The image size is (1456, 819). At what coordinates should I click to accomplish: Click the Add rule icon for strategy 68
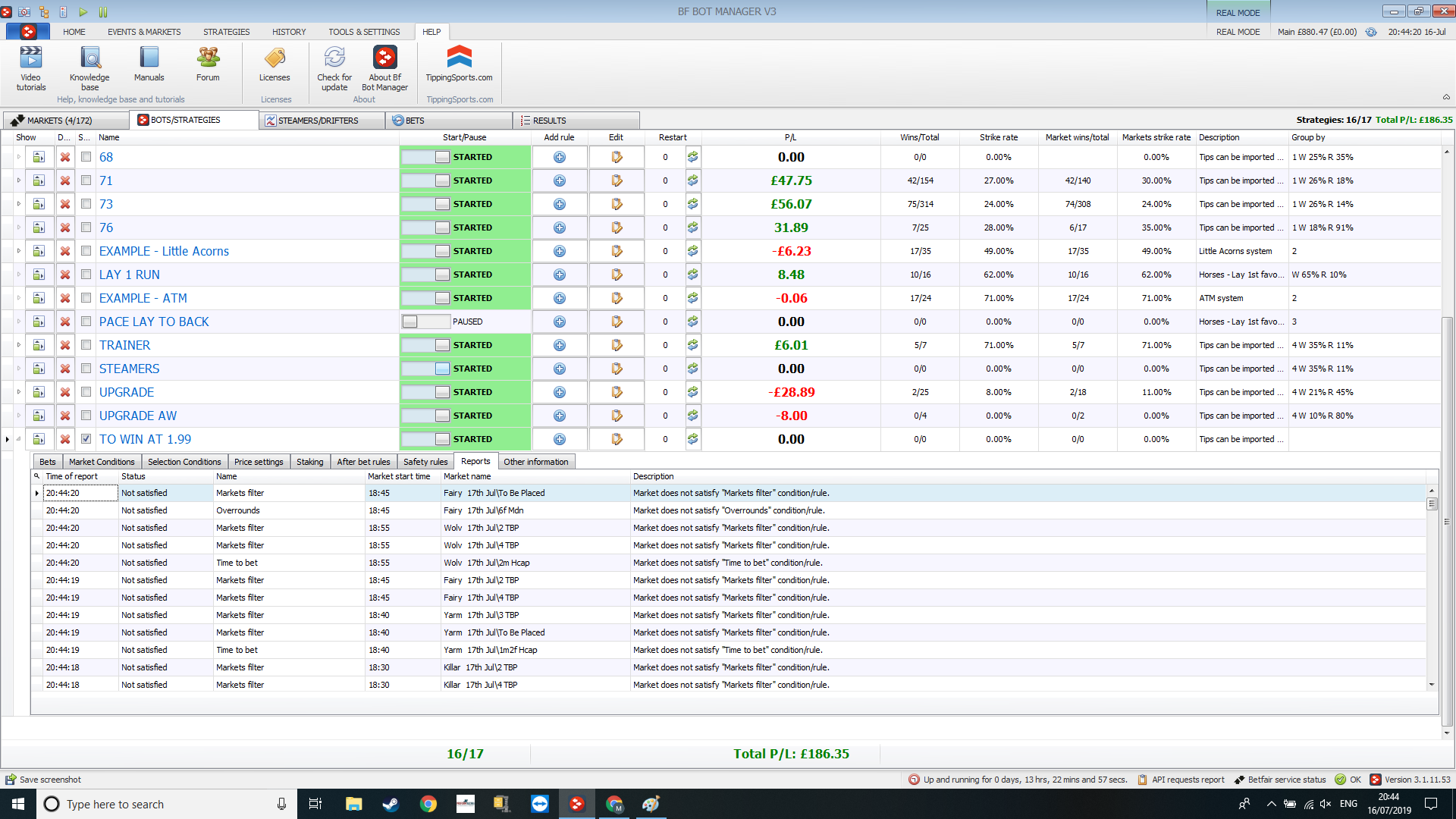point(560,157)
